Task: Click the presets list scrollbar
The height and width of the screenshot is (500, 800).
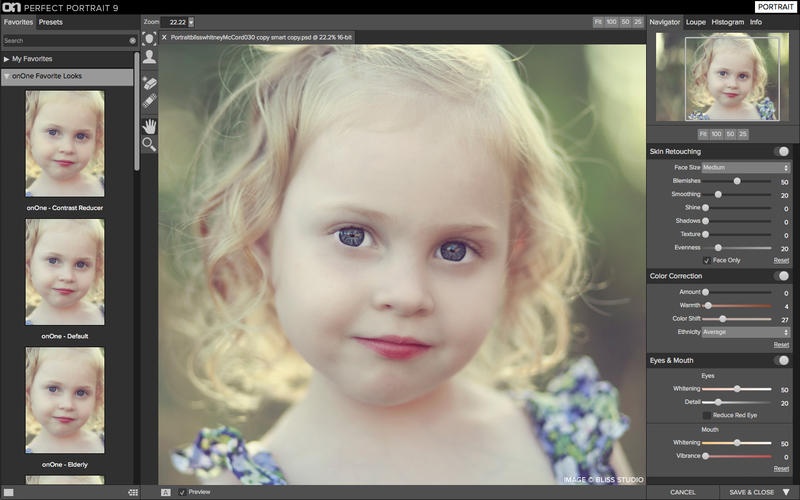Action: pos(136,111)
